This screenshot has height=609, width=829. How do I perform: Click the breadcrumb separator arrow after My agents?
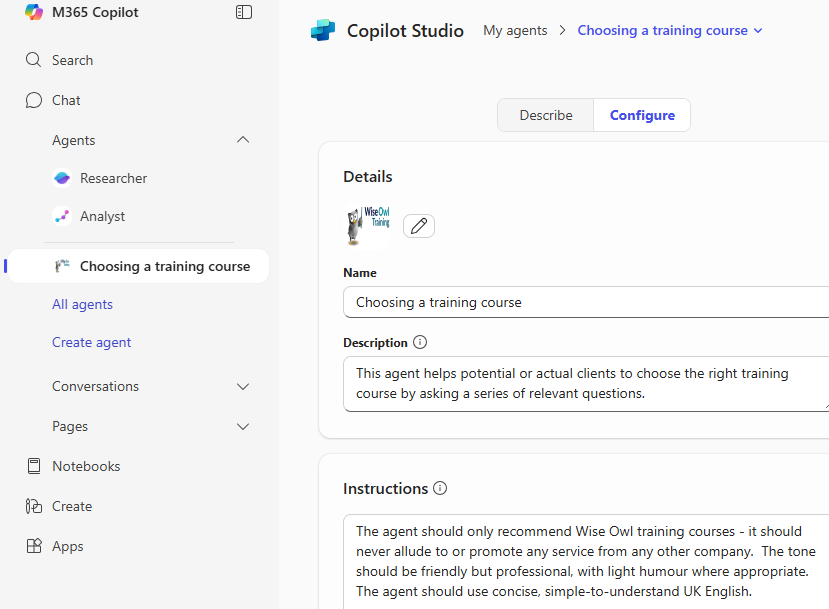coord(563,31)
